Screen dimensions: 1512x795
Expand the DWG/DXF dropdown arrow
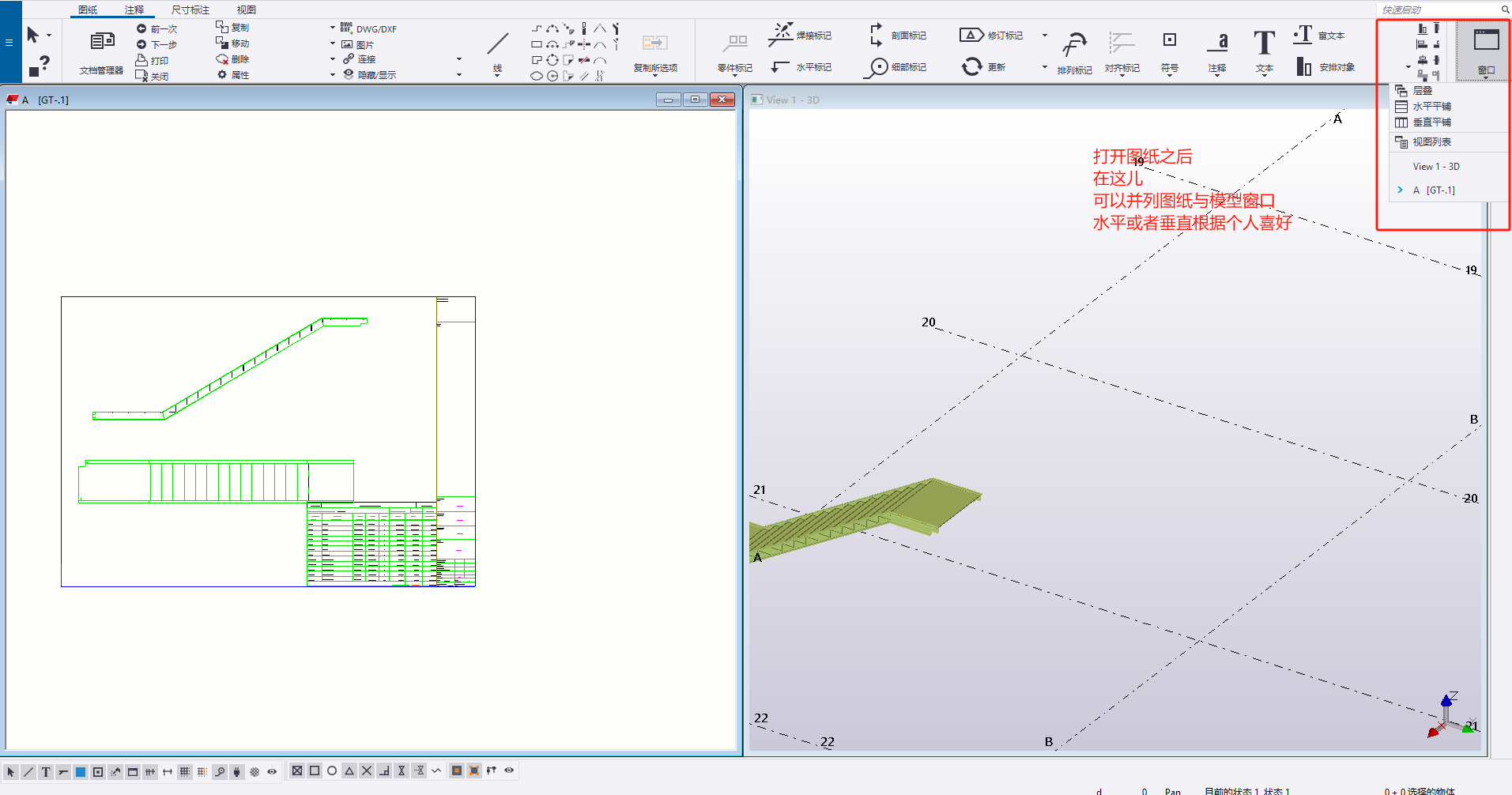tap(333, 28)
